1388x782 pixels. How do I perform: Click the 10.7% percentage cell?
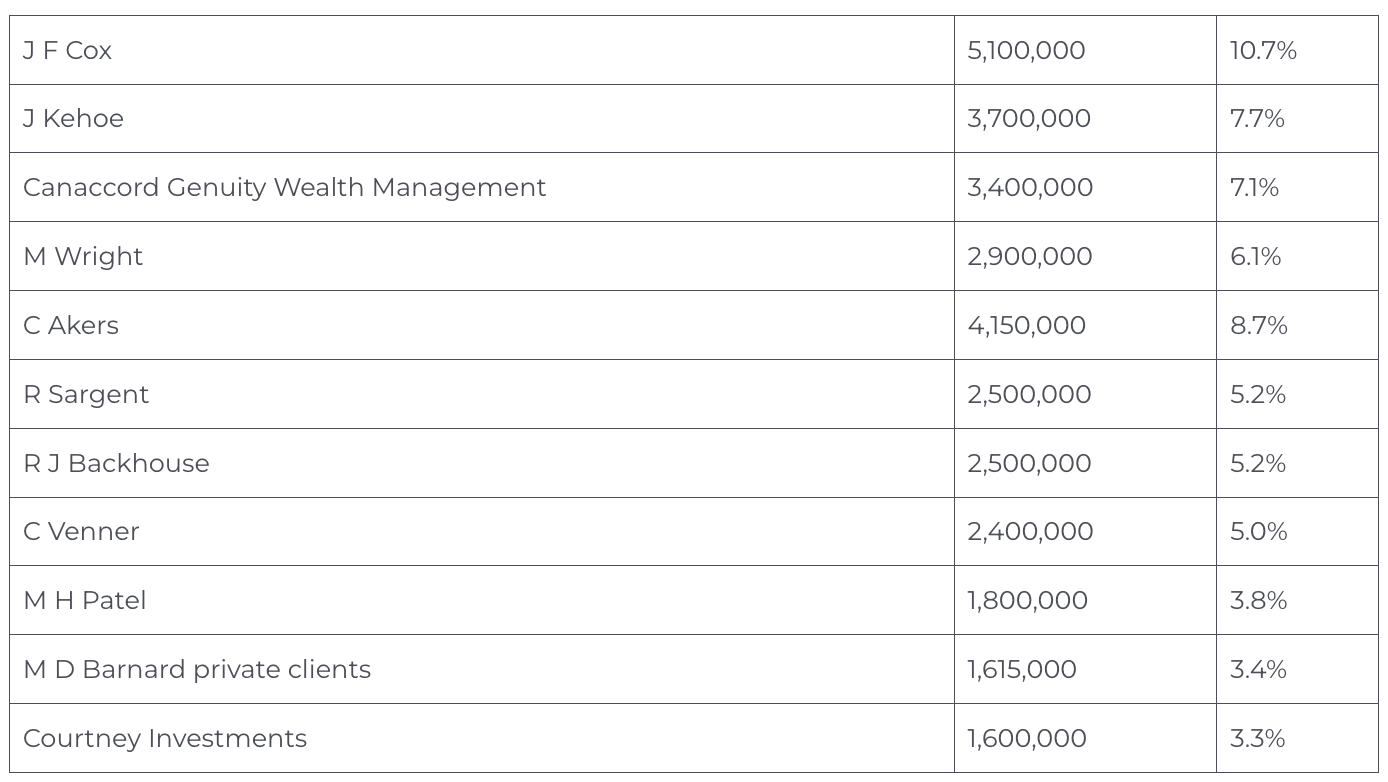[1263, 50]
